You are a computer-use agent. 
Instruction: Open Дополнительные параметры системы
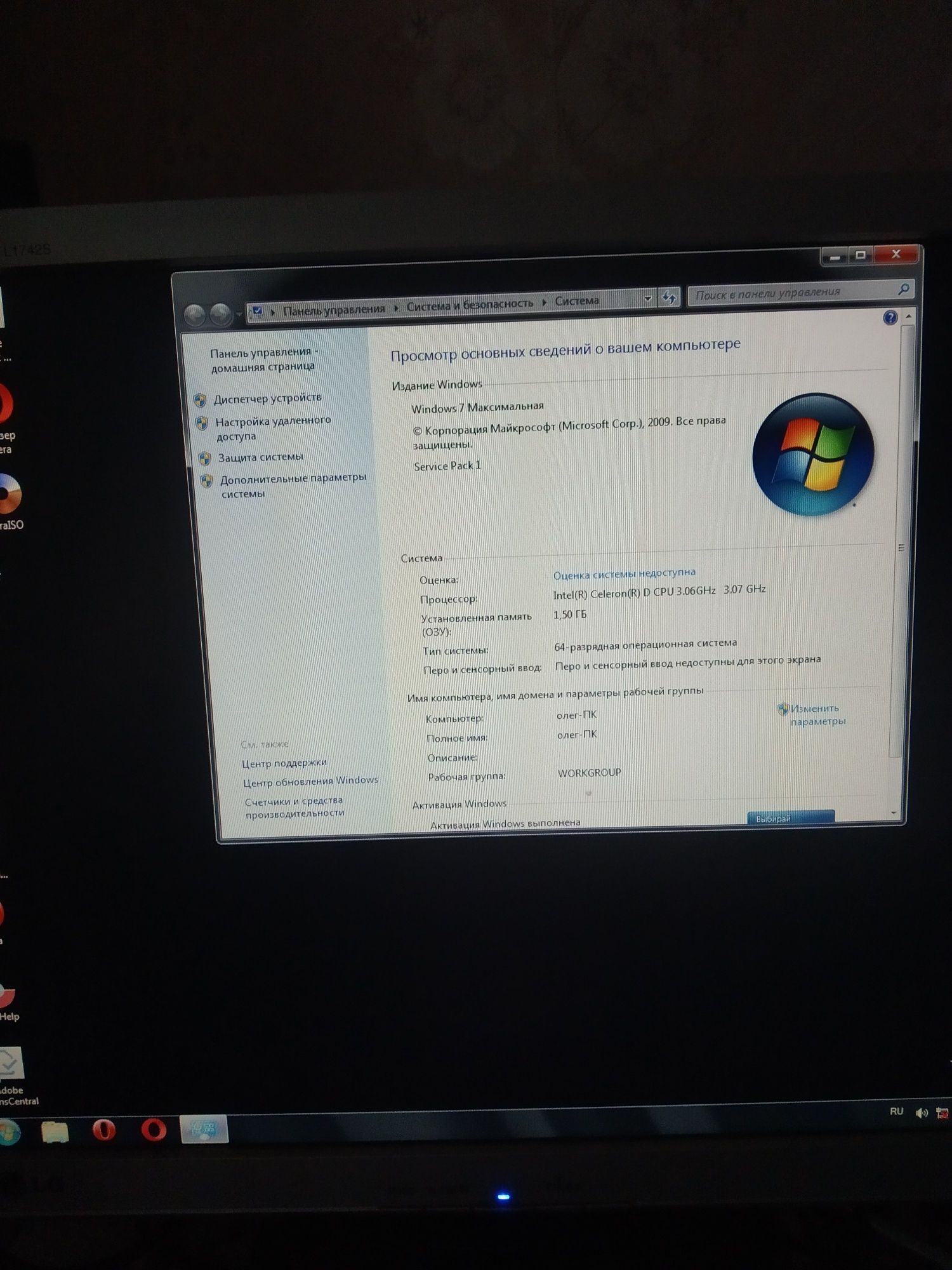(x=293, y=486)
